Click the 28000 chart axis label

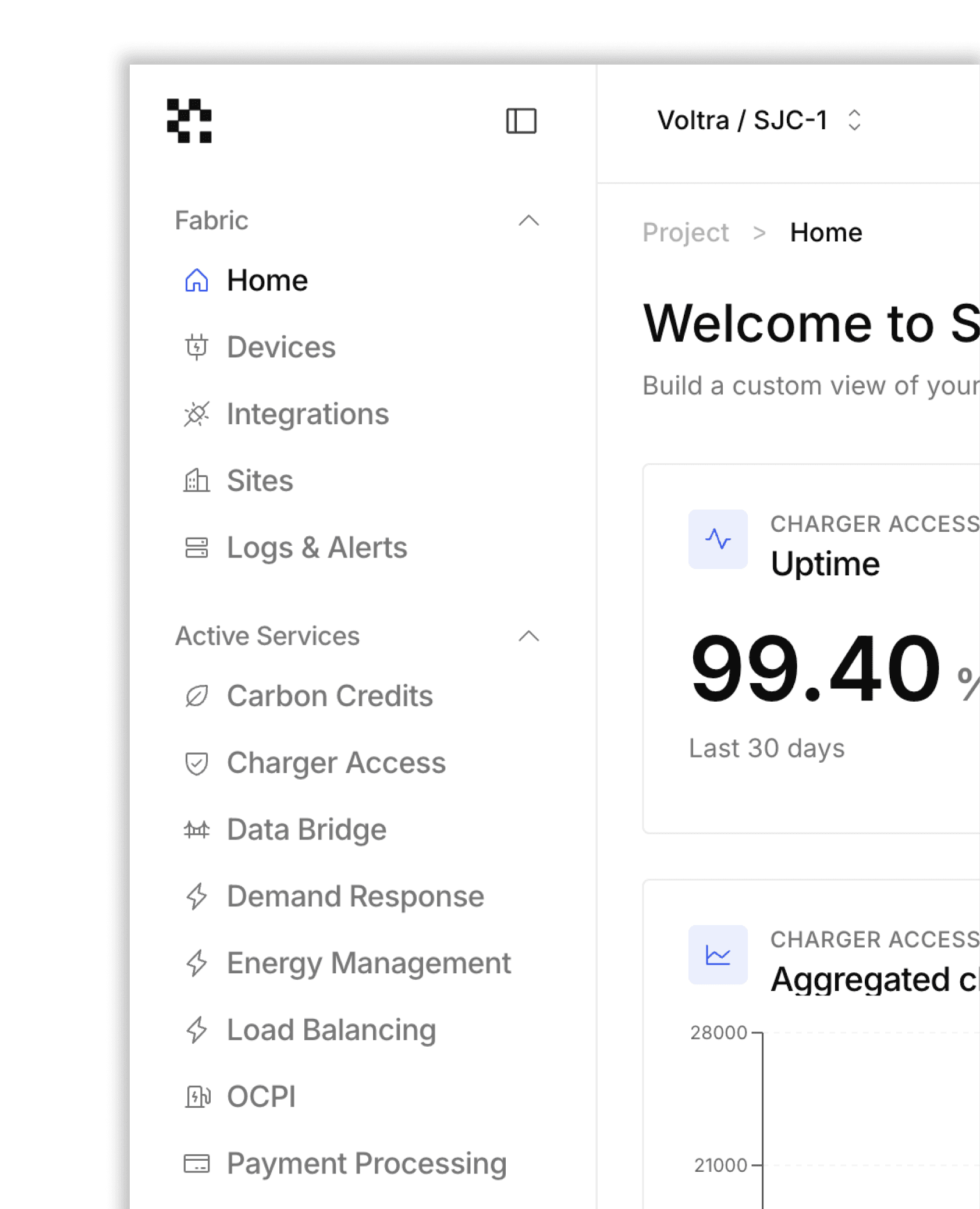[719, 1033]
